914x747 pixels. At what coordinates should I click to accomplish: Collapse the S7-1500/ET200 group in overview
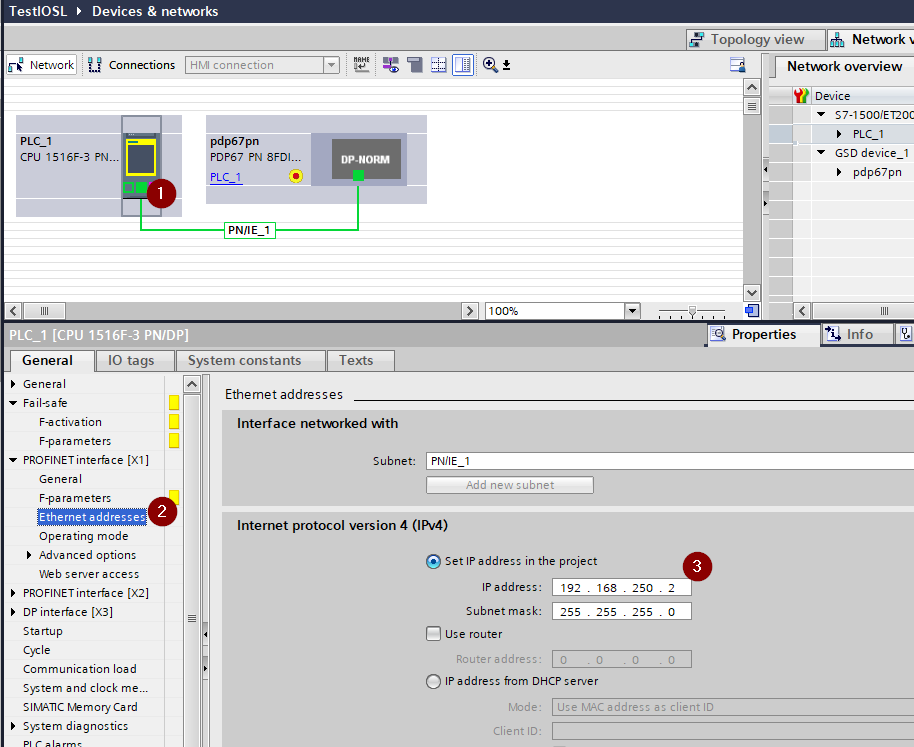click(x=821, y=114)
